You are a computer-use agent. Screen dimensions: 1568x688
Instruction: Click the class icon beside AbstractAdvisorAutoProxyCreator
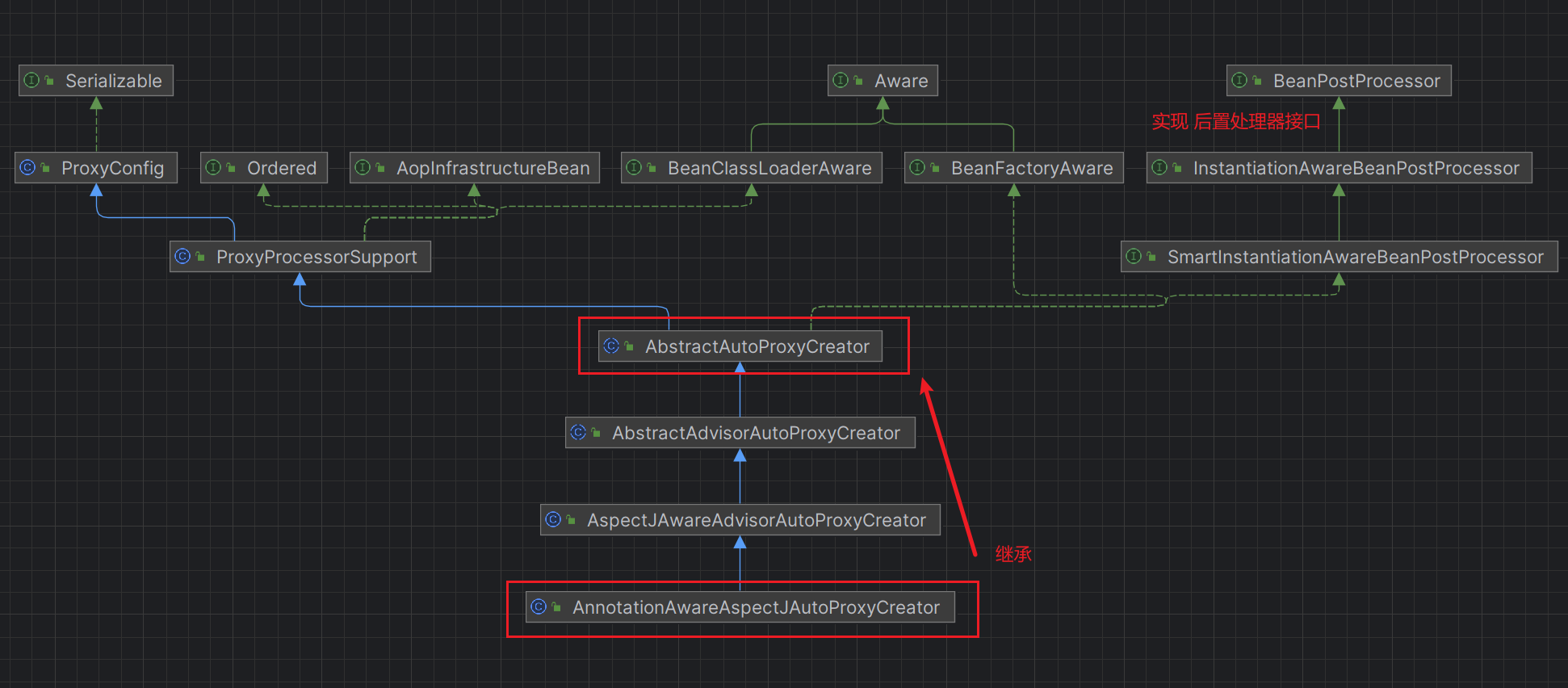coord(578,432)
